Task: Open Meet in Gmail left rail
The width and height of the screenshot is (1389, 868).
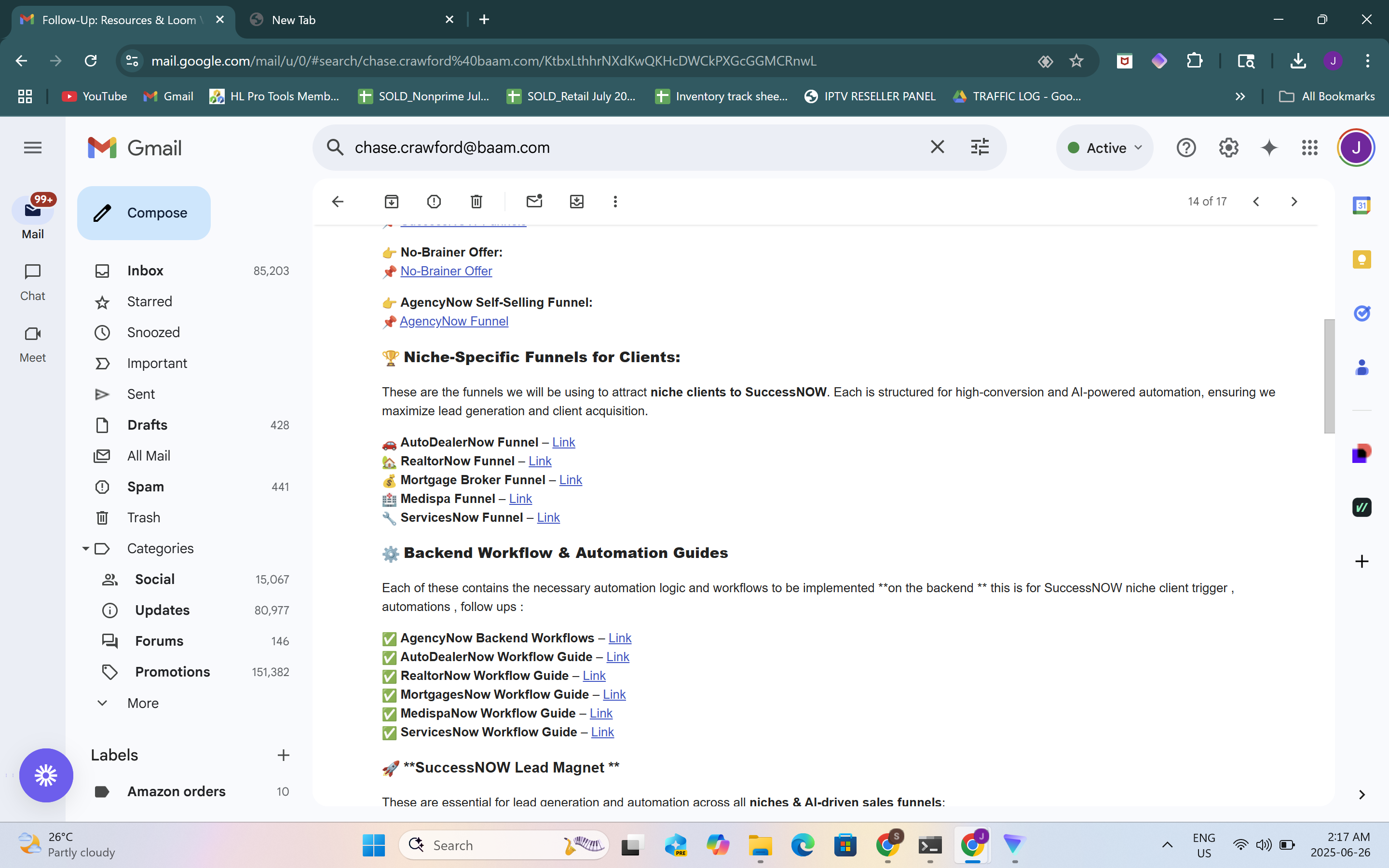Action: pyautogui.click(x=33, y=344)
